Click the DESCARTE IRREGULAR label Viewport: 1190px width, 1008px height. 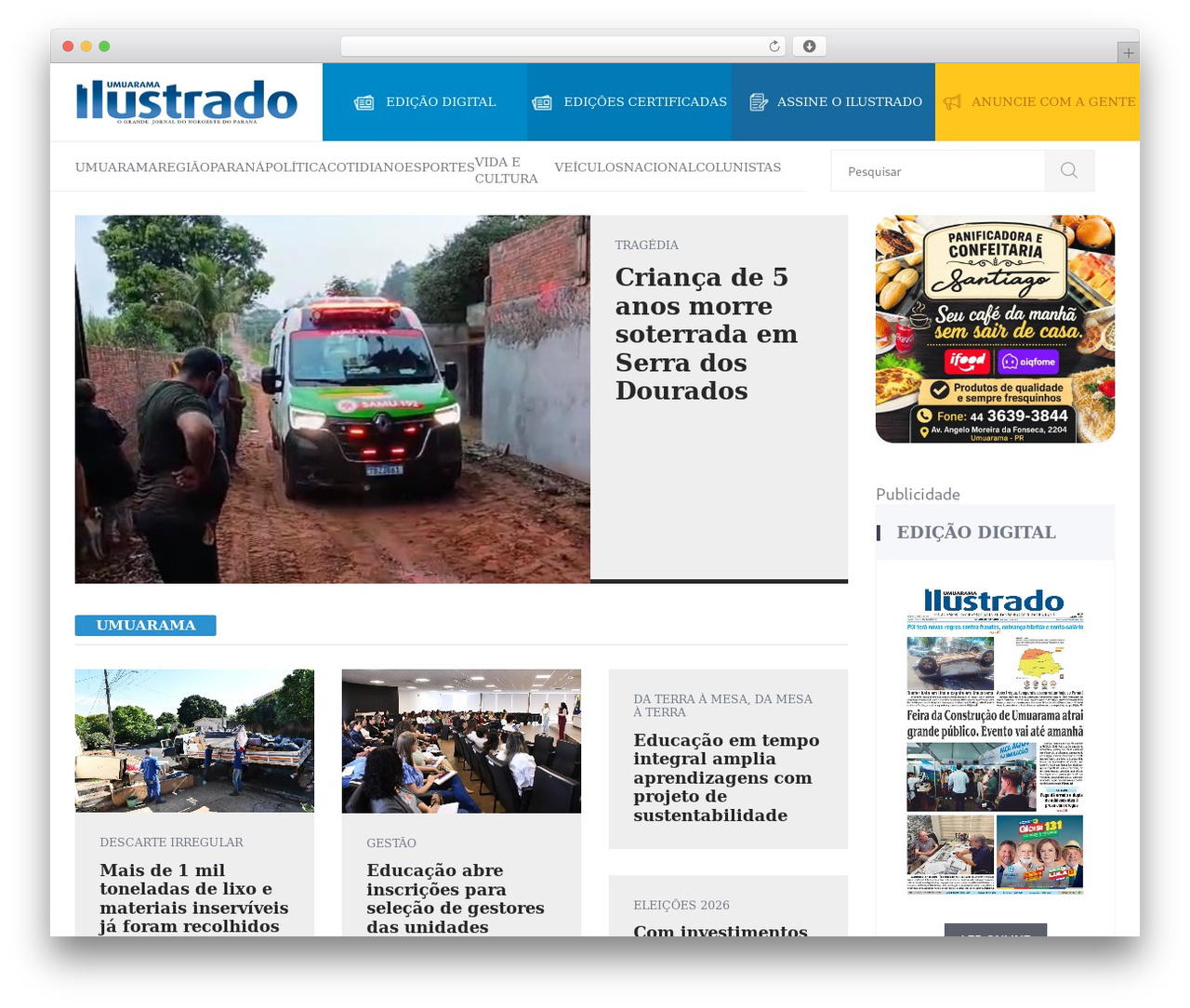pos(171,842)
